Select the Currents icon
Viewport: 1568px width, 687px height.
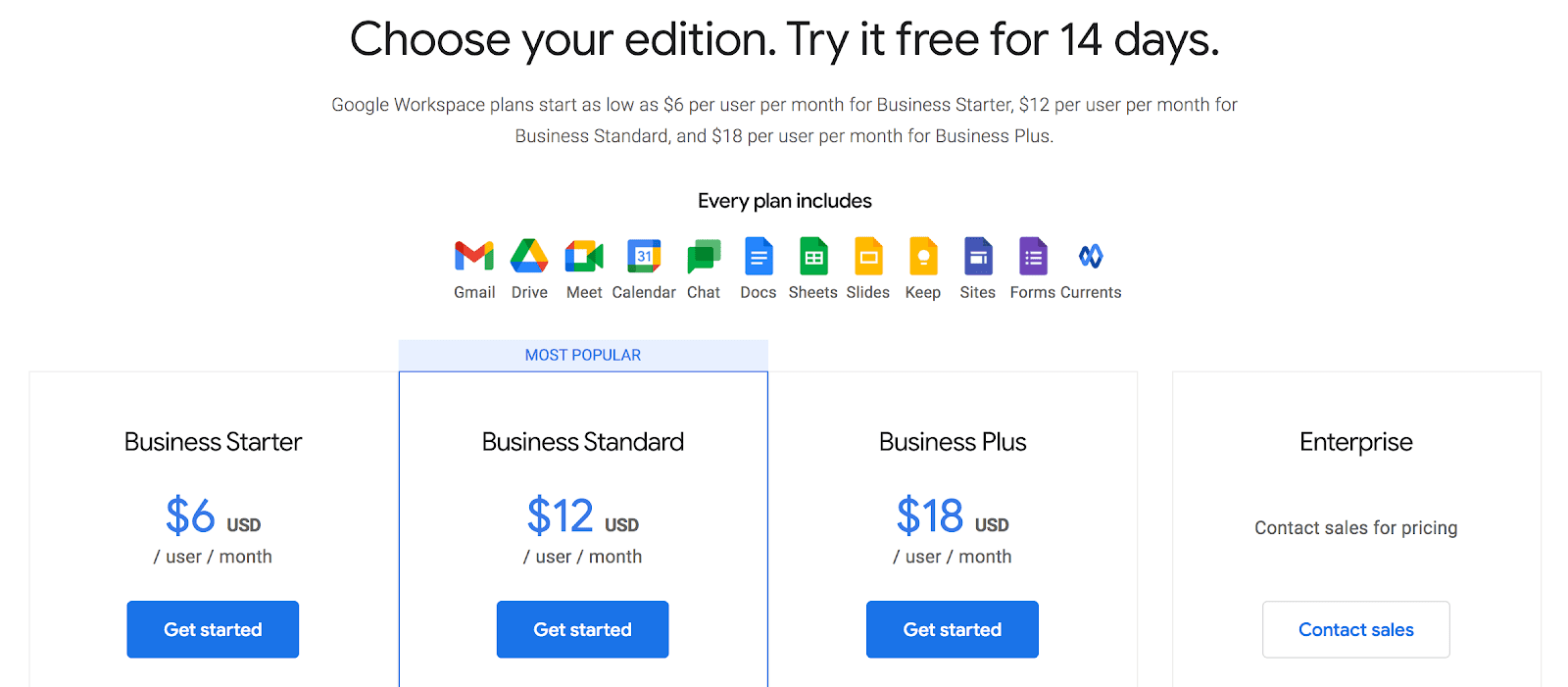(1091, 256)
